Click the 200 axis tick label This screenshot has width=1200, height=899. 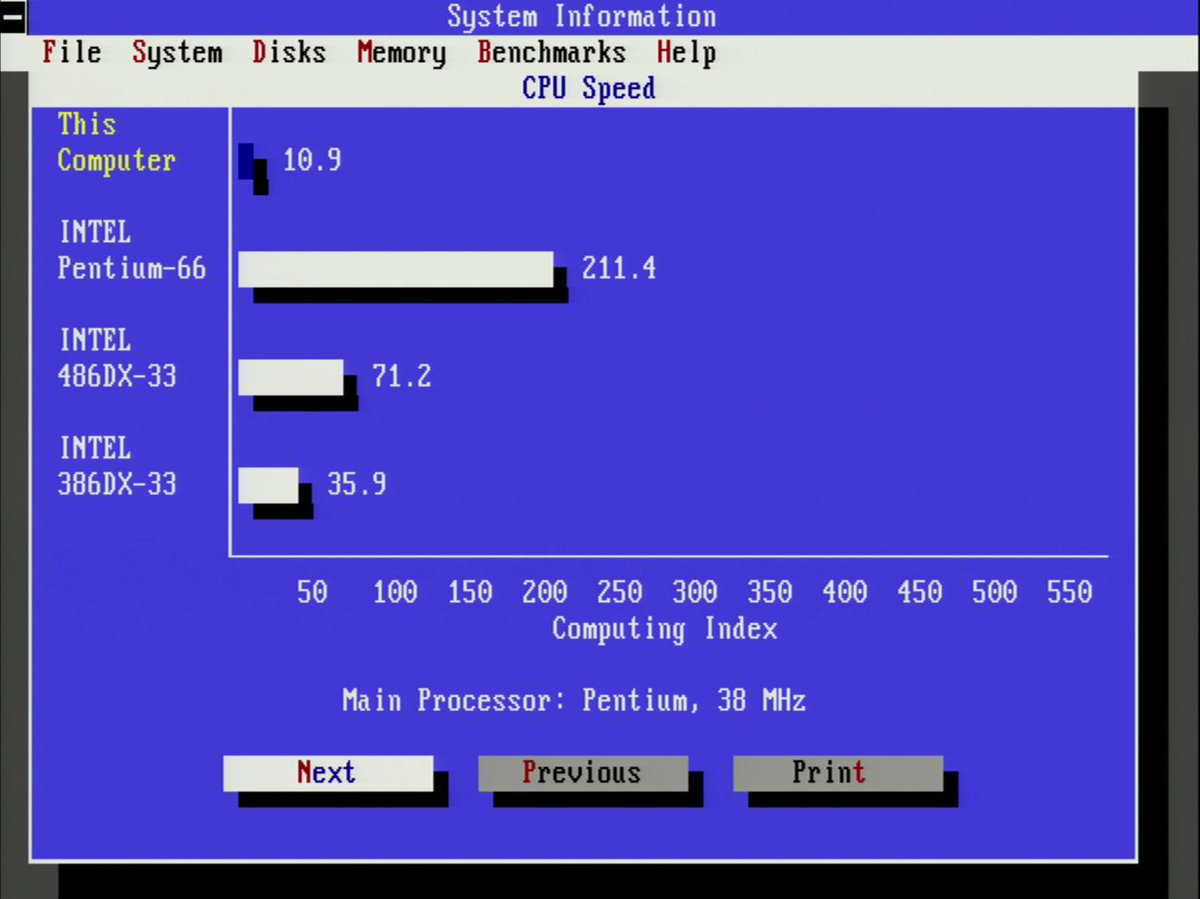tap(545, 592)
